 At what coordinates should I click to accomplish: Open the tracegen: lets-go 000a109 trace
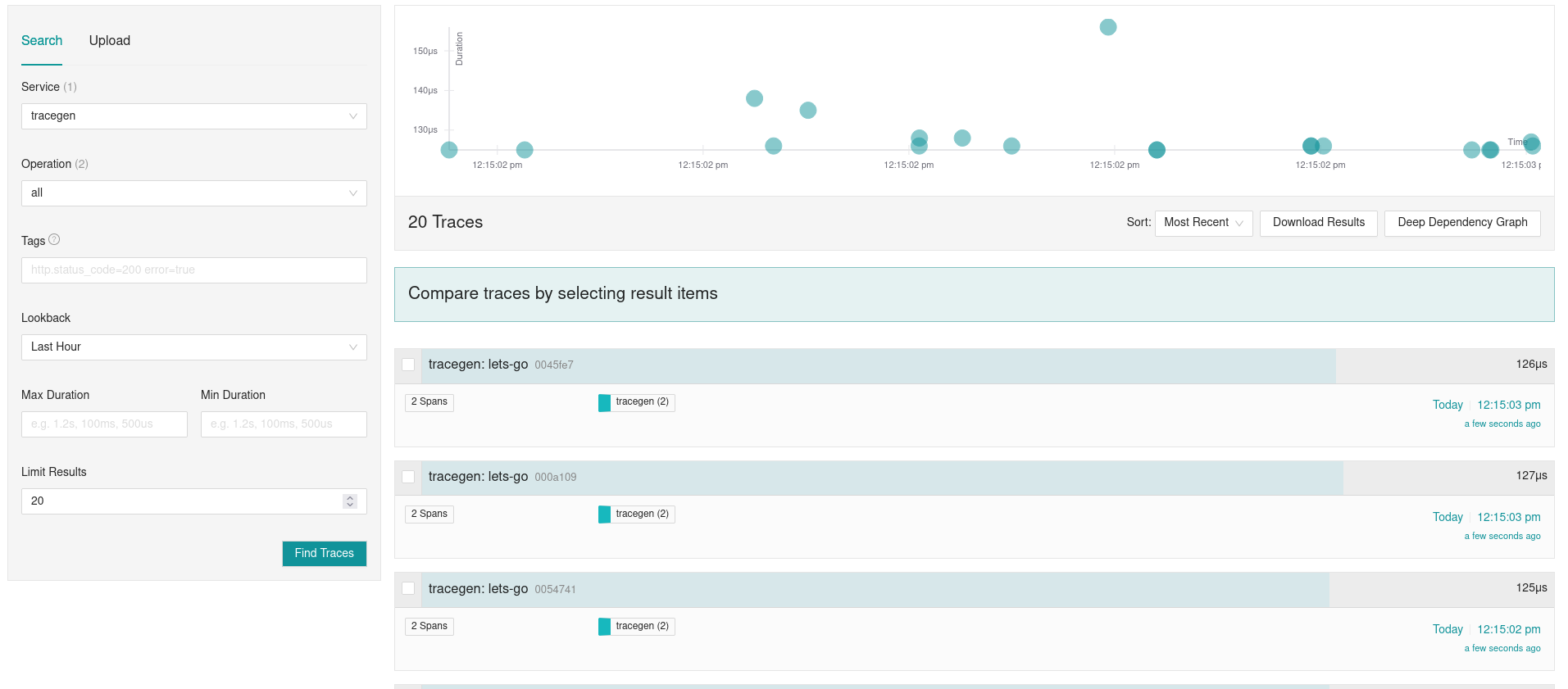coord(478,477)
